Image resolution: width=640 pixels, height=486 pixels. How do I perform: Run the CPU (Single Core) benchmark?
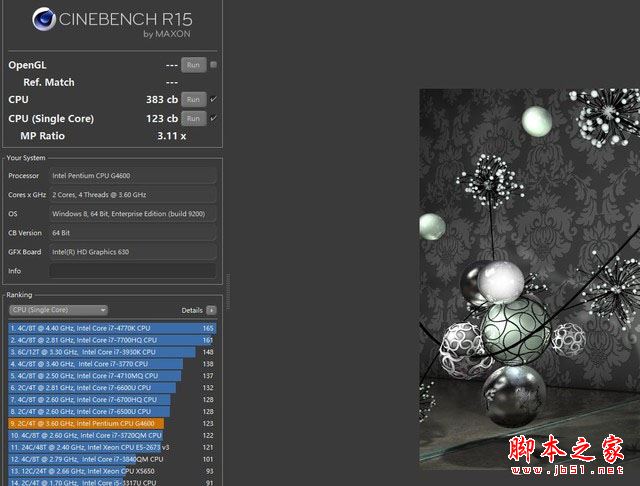(193, 118)
